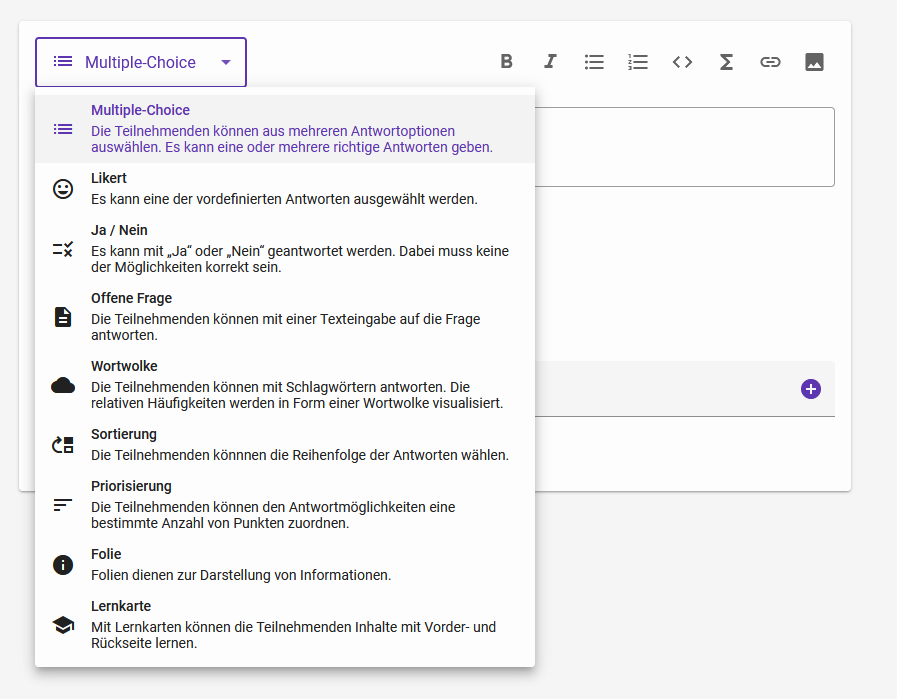Choose the Likert question type
Image resolution: width=897 pixels, height=699 pixels.
pyautogui.click(x=285, y=189)
